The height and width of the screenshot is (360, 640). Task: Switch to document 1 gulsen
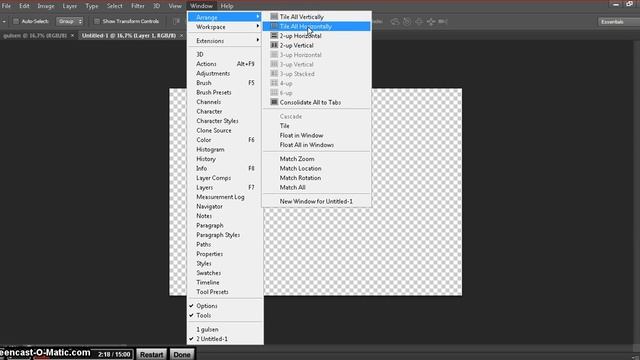tap(225, 329)
